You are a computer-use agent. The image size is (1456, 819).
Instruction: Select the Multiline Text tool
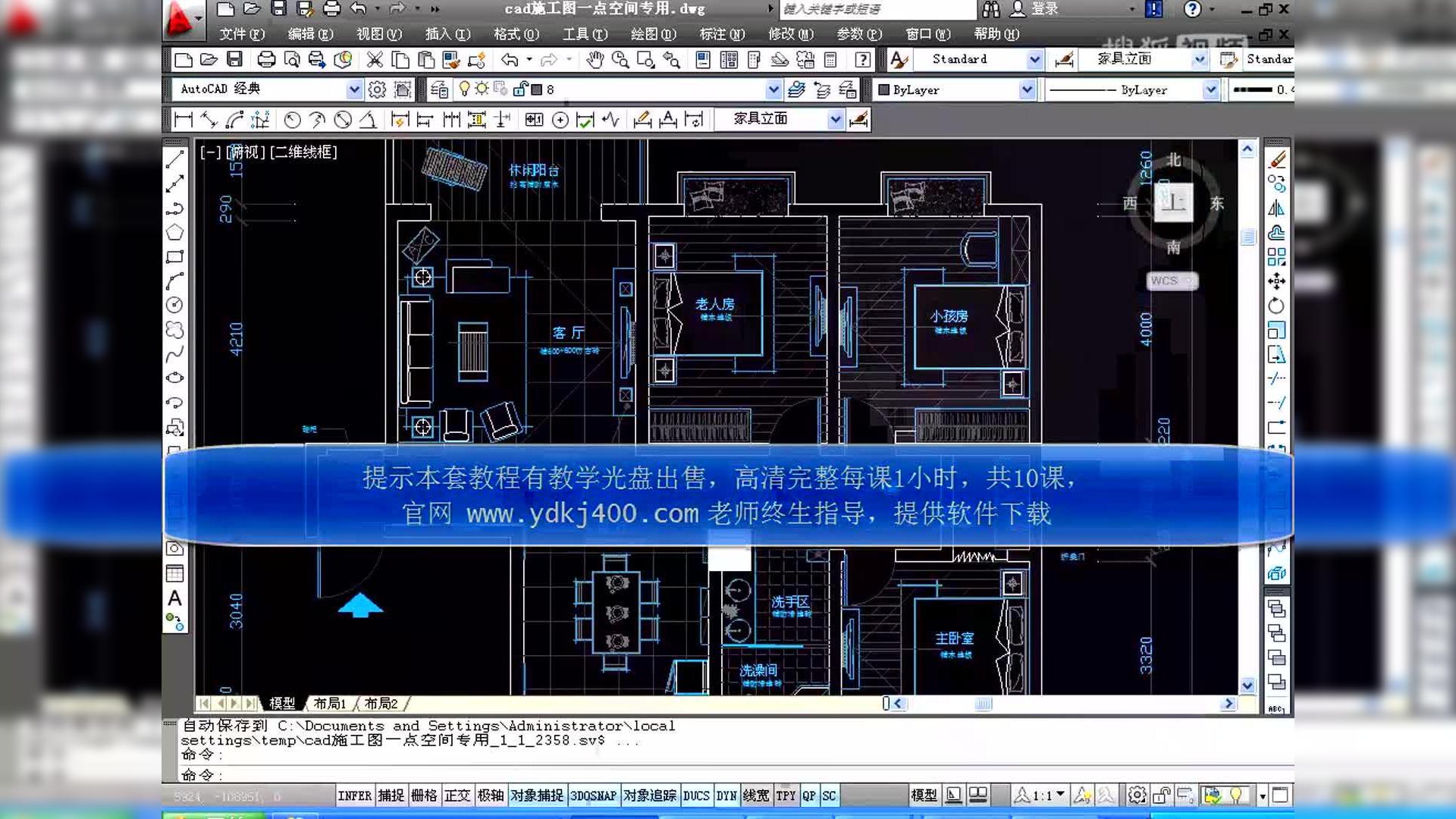tap(174, 598)
